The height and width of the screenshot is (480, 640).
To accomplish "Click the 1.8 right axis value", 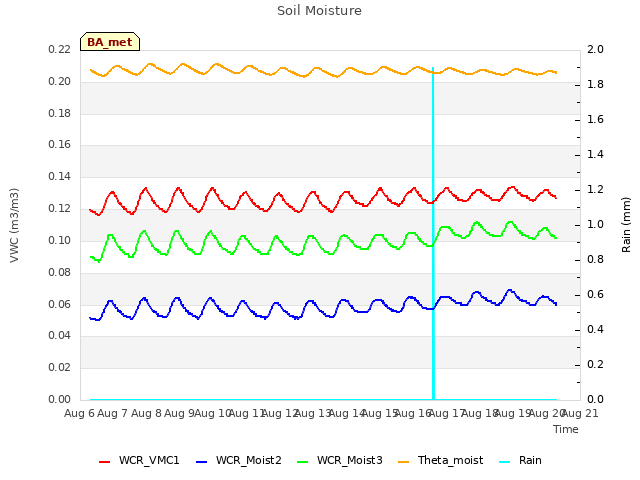I will pos(595,84).
